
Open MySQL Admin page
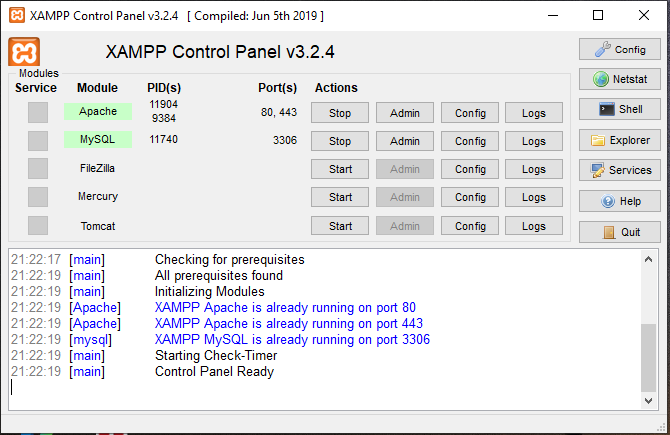pos(405,141)
